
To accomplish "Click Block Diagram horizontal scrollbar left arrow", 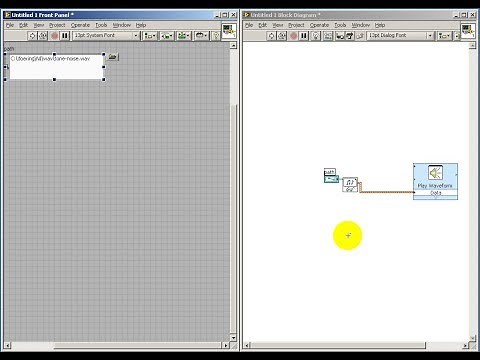I will [x=247, y=346].
